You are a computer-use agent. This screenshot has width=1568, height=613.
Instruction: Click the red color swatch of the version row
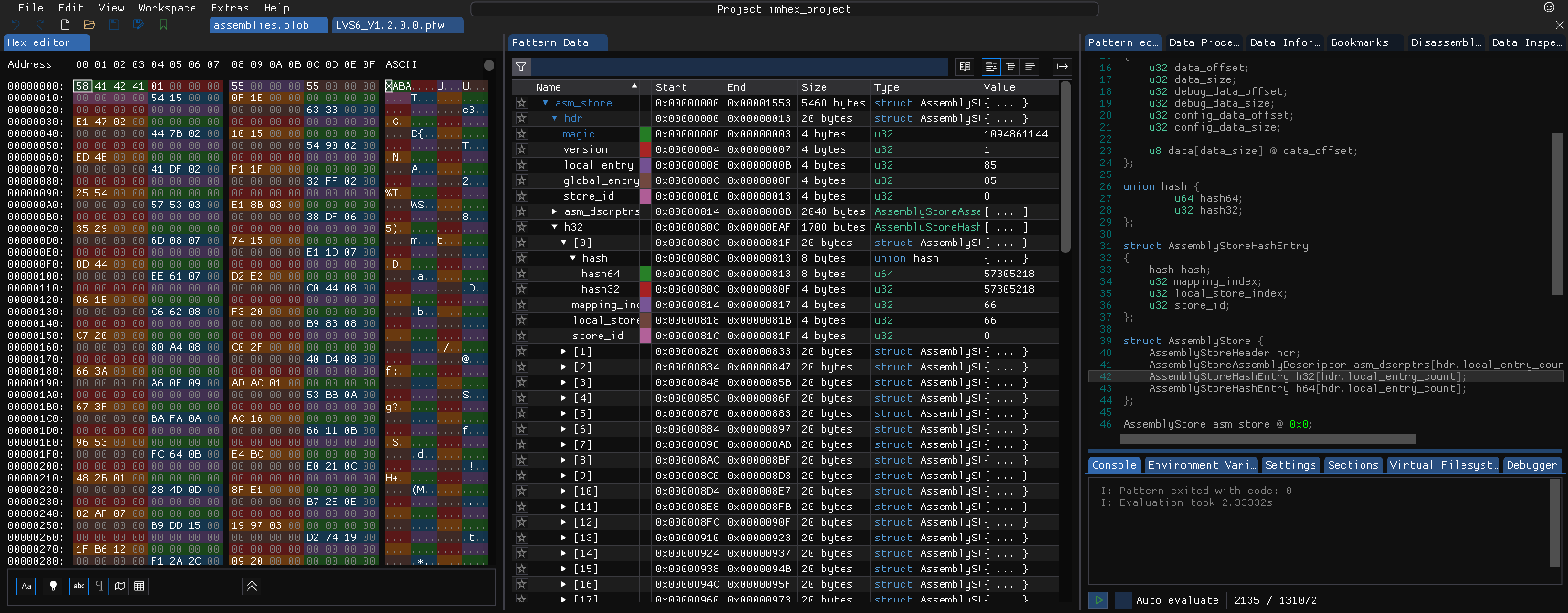645,150
